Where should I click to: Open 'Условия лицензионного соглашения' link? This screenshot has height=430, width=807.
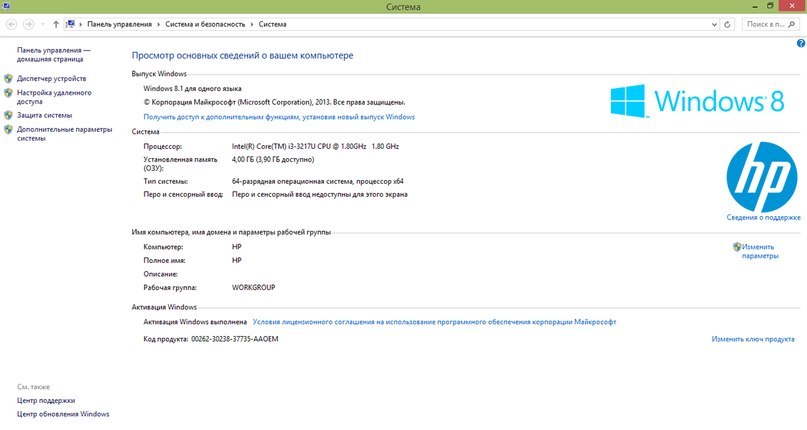[434, 322]
